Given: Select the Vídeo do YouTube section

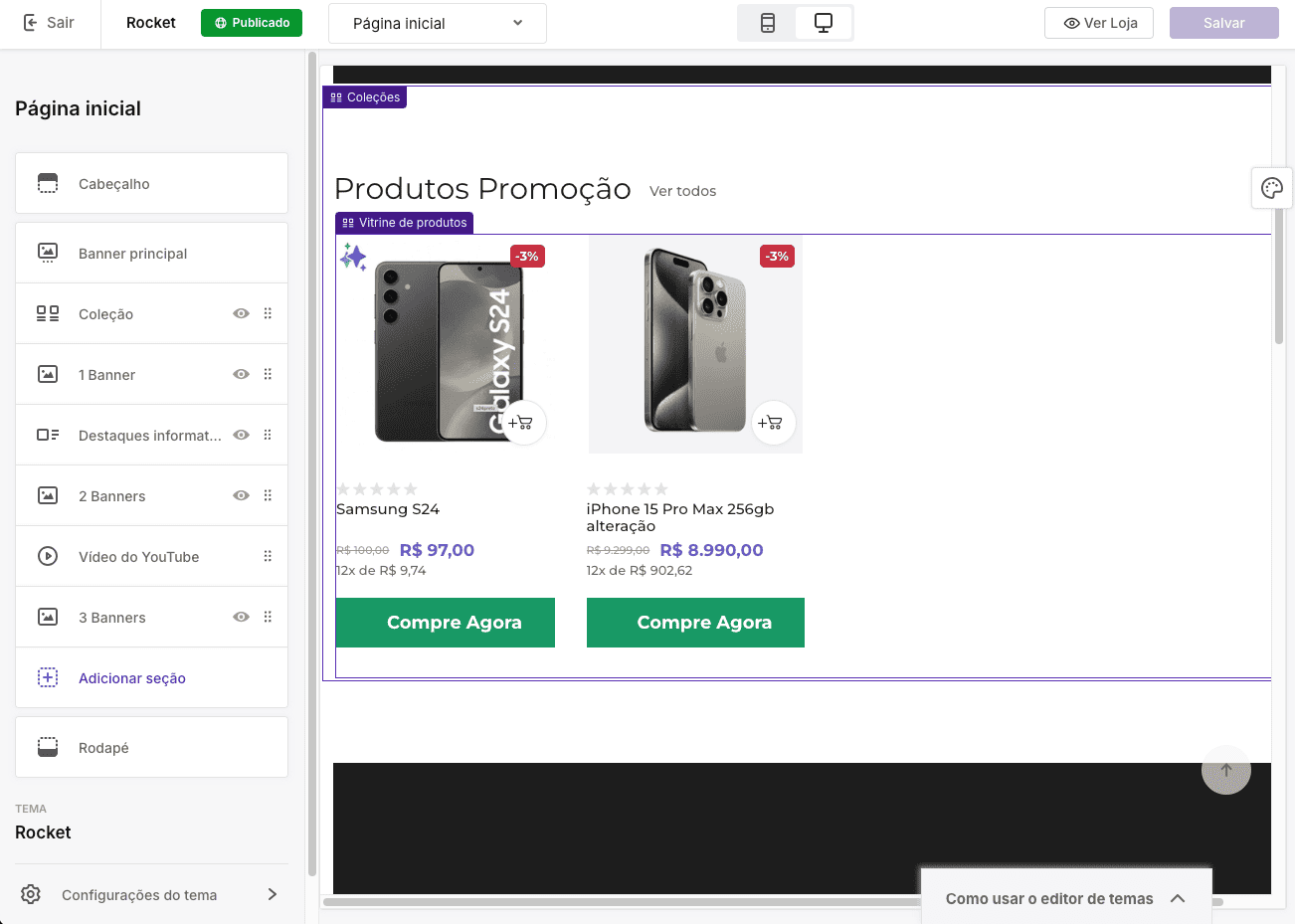Looking at the screenshot, I should pyautogui.click(x=151, y=556).
